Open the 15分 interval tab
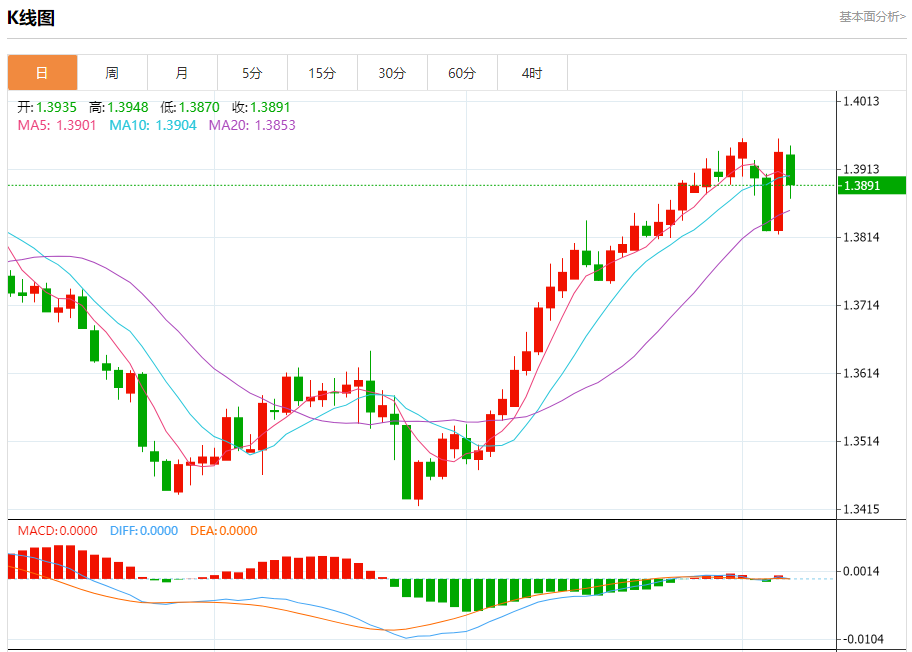Viewport: 912px width, 652px height. [x=322, y=73]
